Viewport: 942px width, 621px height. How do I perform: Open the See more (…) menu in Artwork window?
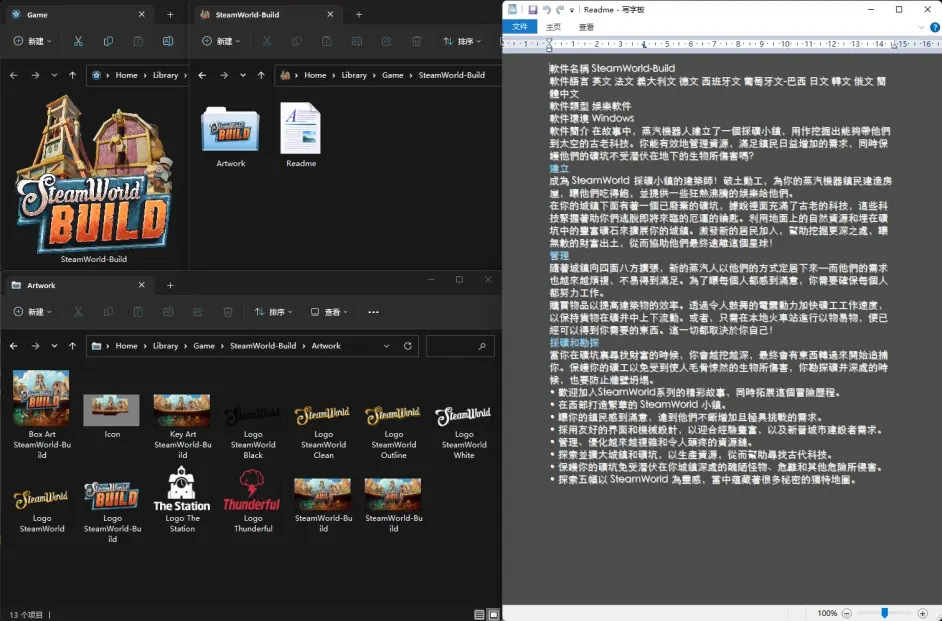(x=373, y=312)
